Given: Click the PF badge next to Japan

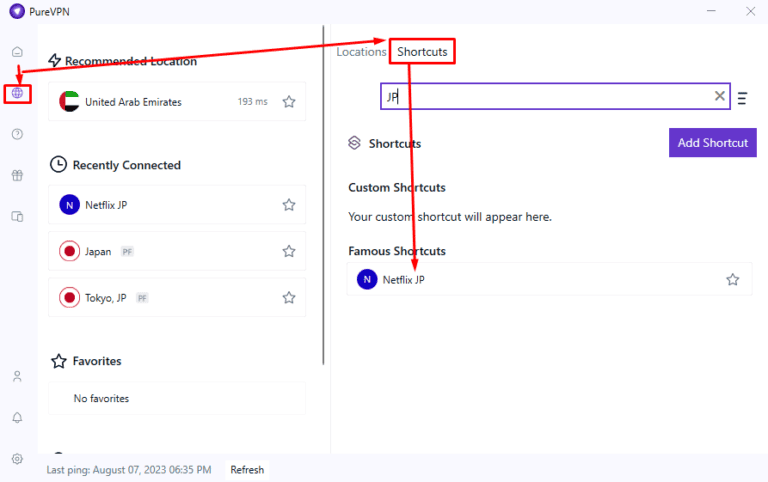Looking at the screenshot, I should (x=127, y=252).
